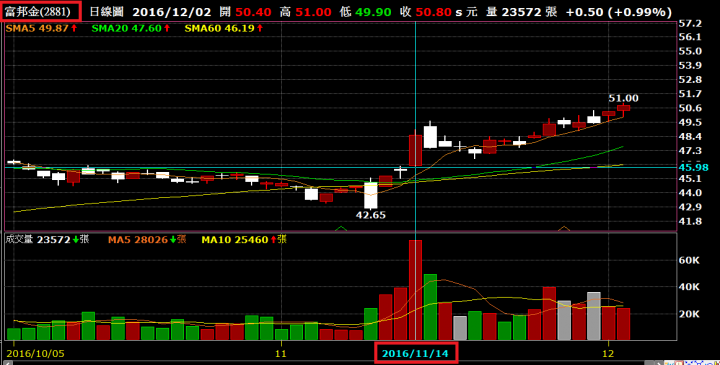Screen dimensions: 720x365
Task: Click the 42.65 low annotation on chart
Action: [371, 215]
